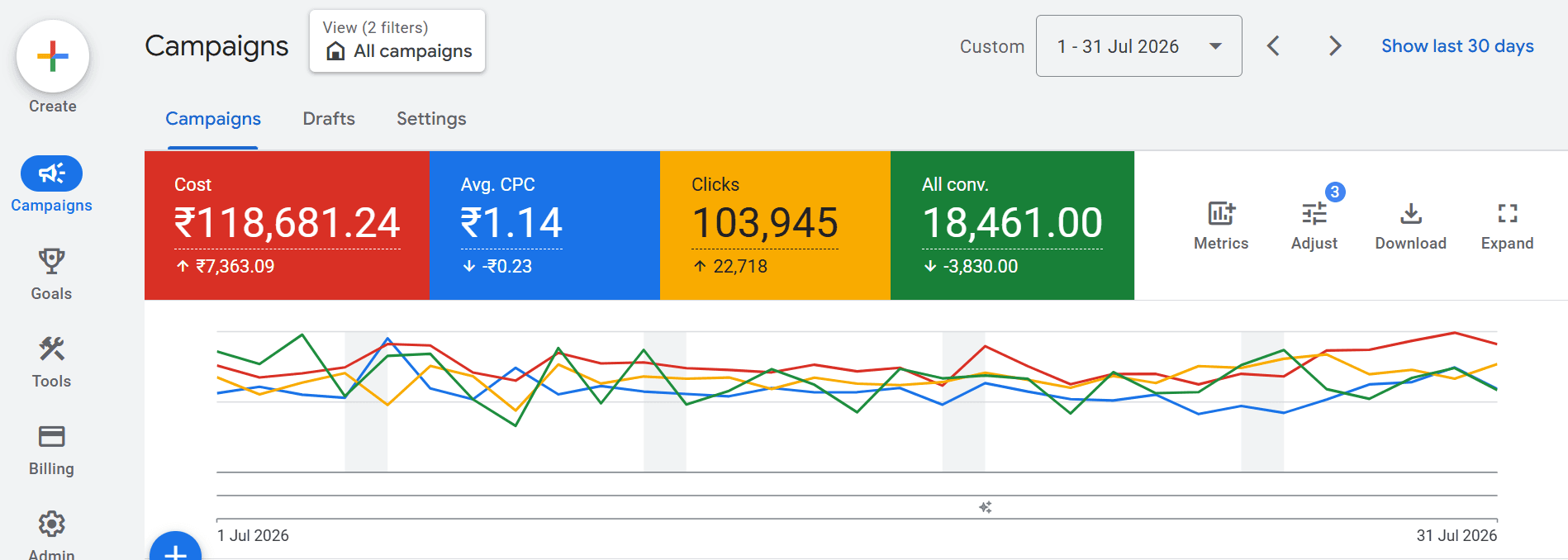1568x560 pixels.
Task: Click the ₹7,363.09 cost change
Action: pos(235,266)
